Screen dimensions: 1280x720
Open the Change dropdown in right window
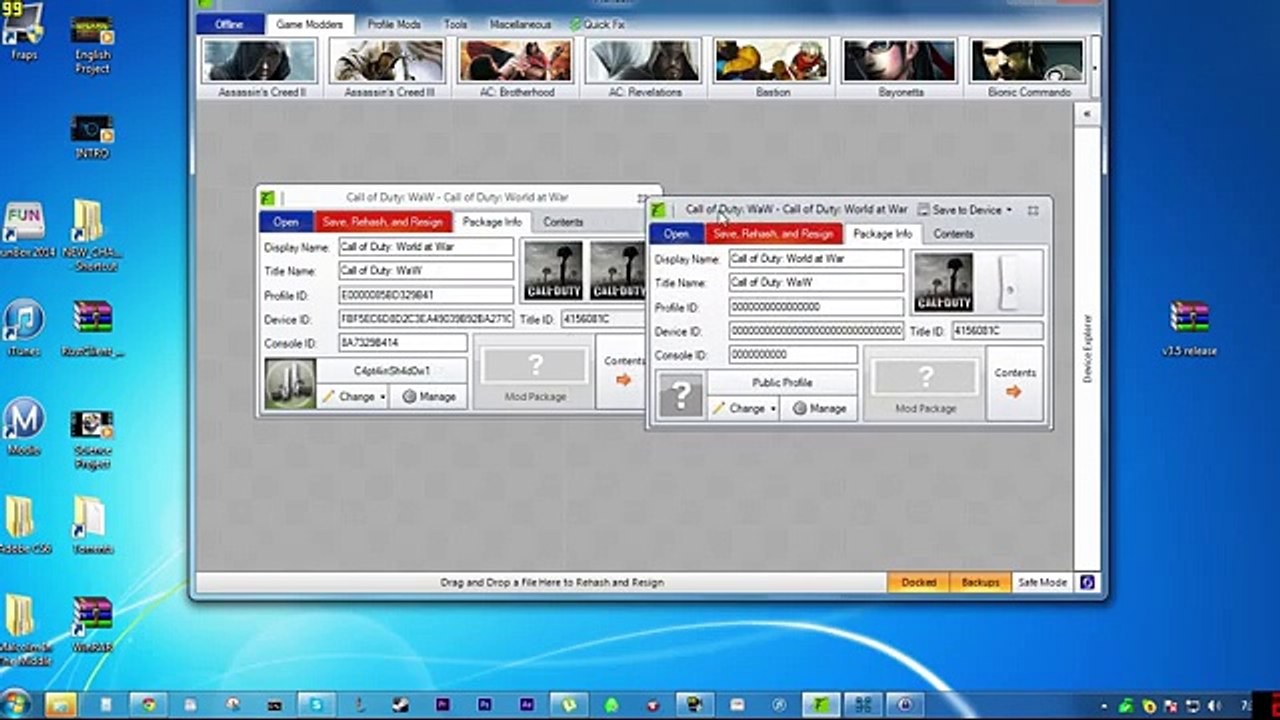(744, 408)
